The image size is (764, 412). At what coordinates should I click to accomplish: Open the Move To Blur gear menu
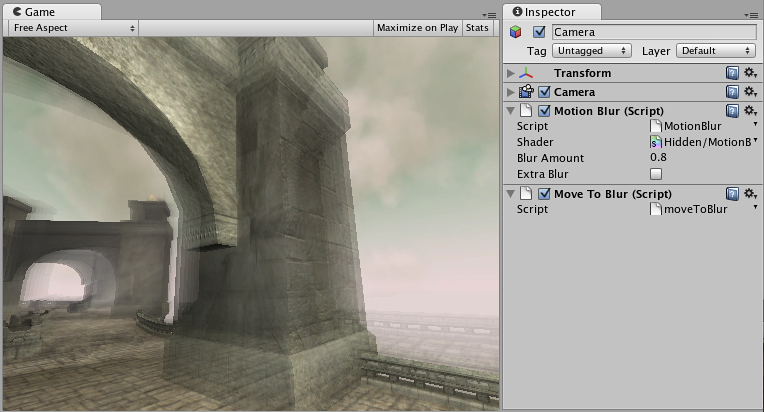click(749, 193)
